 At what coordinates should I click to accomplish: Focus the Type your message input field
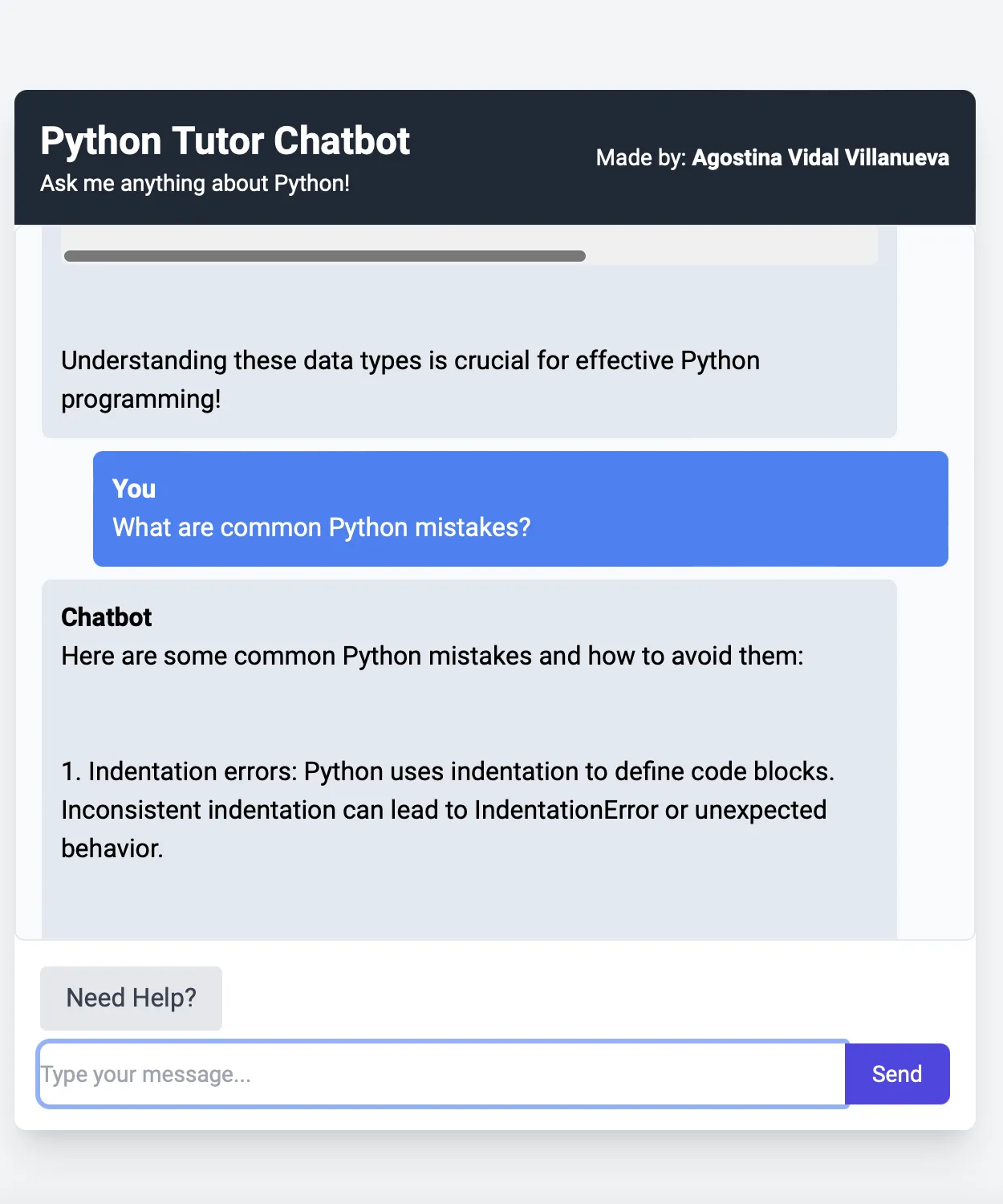point(441,1074)
